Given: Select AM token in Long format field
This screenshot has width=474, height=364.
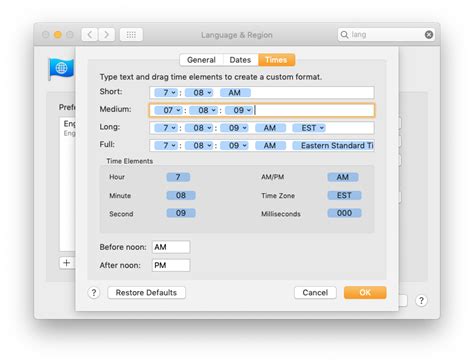Looking at the screenshot, I should (270, 128).
